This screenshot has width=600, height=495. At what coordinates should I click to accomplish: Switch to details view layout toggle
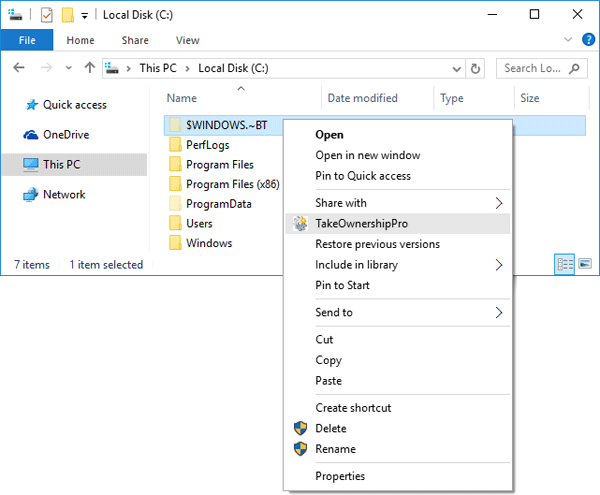tap(563, 264)
